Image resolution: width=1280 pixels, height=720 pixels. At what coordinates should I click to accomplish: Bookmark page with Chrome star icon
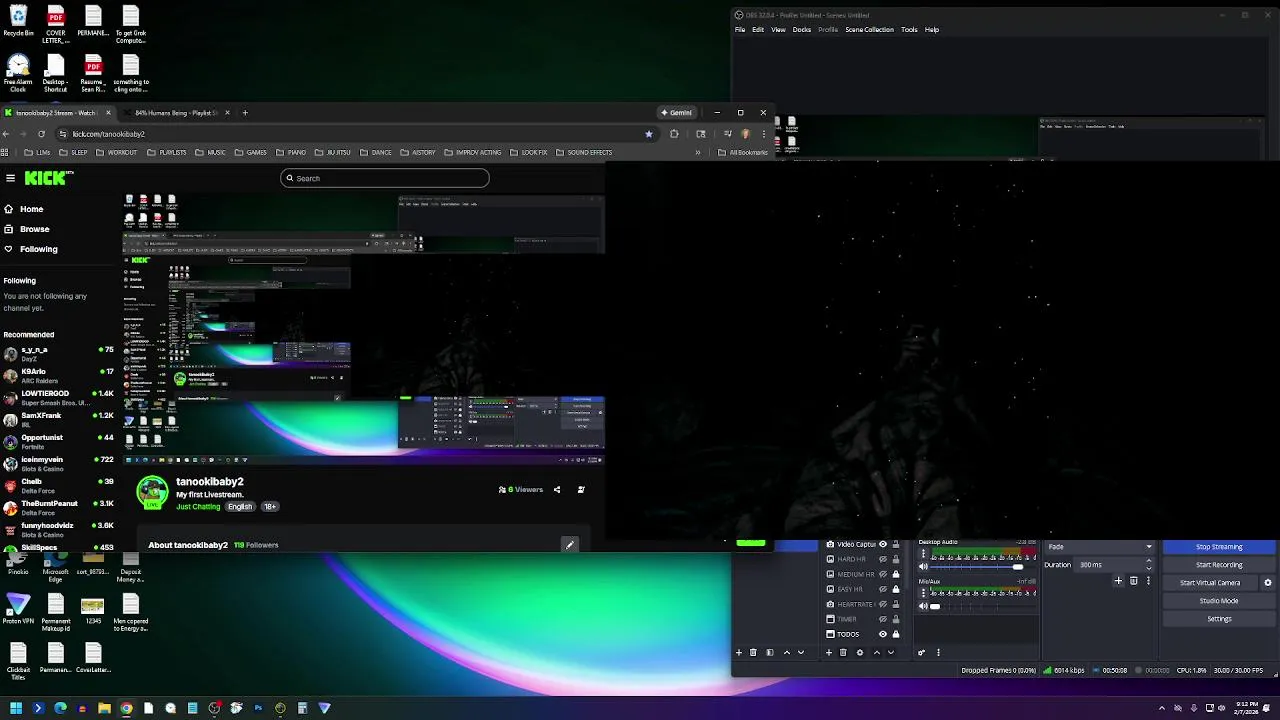click(x=648, y=134)
